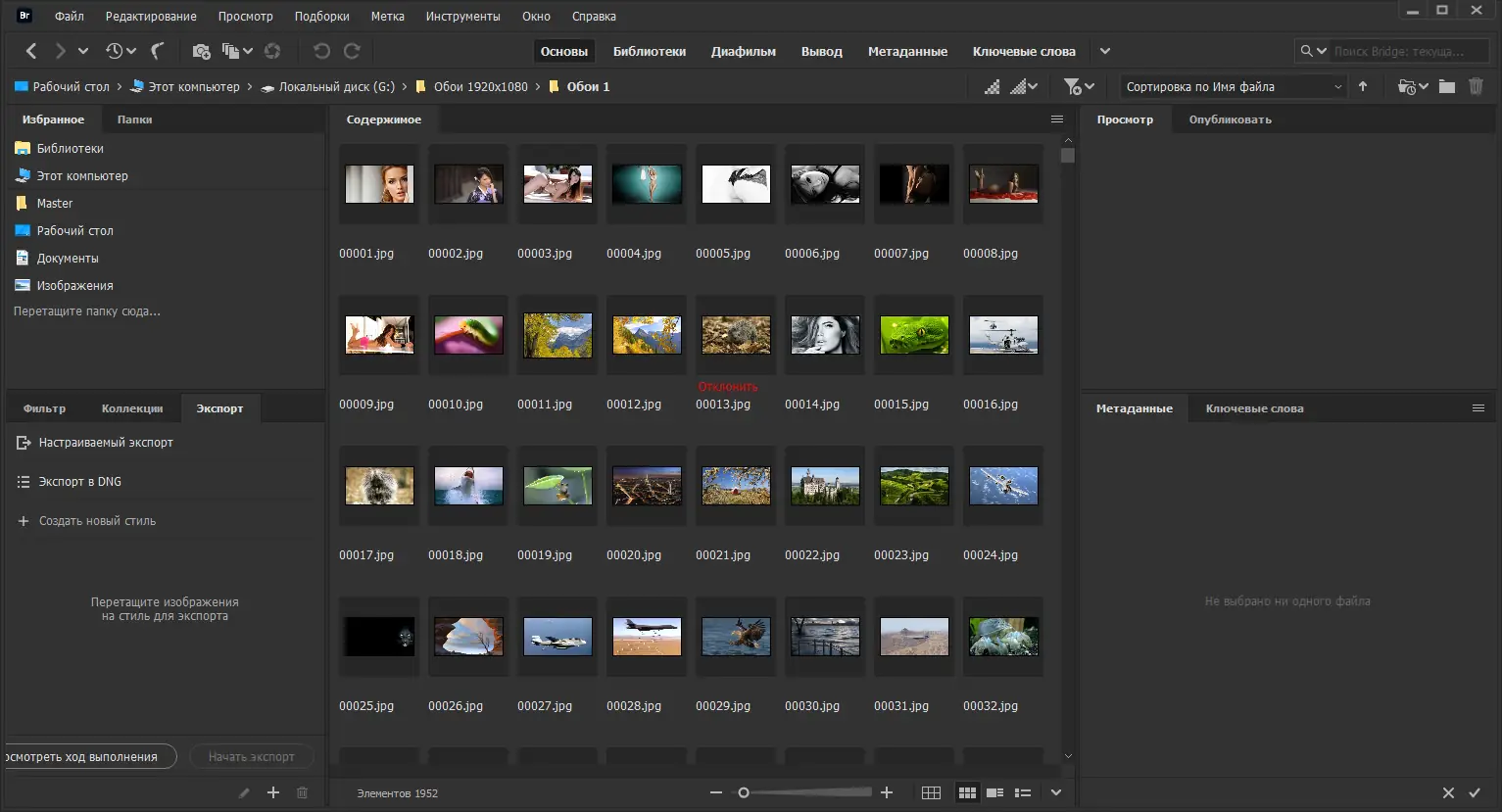This screenshot has height=812, width=1502.
Task: Click the browse quickly thumbnail quality icon
Action: 993,86
